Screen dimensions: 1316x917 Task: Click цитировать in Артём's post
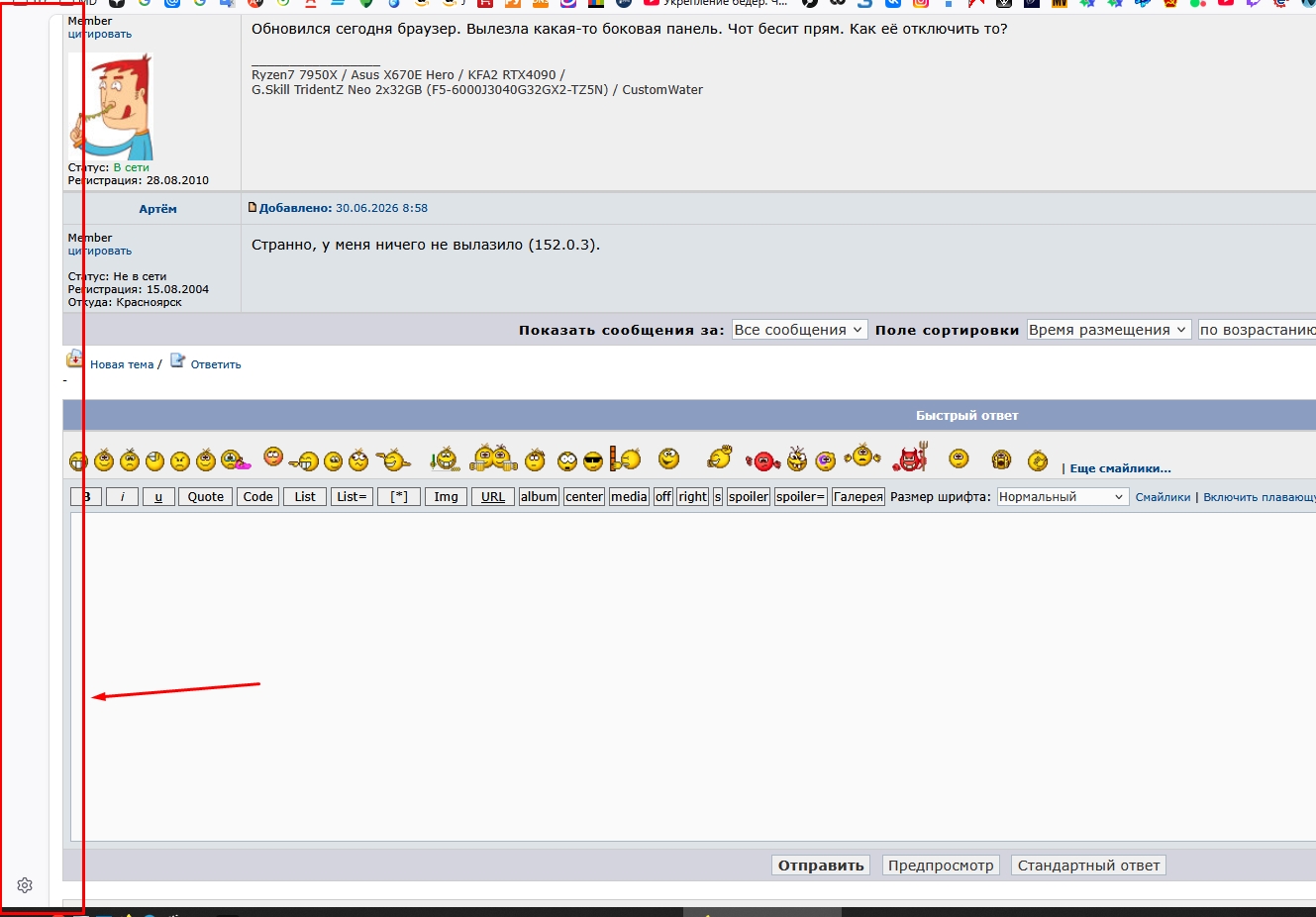pyautogui.click(x=100, y=251)
